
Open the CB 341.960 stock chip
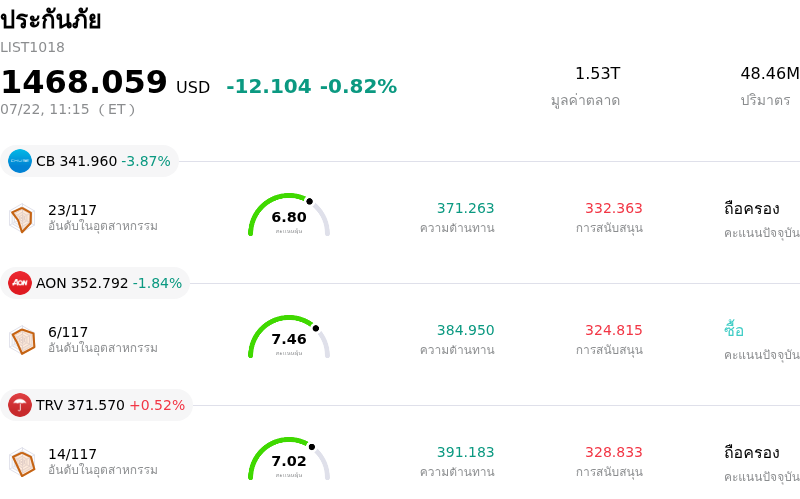click(89, 161)
